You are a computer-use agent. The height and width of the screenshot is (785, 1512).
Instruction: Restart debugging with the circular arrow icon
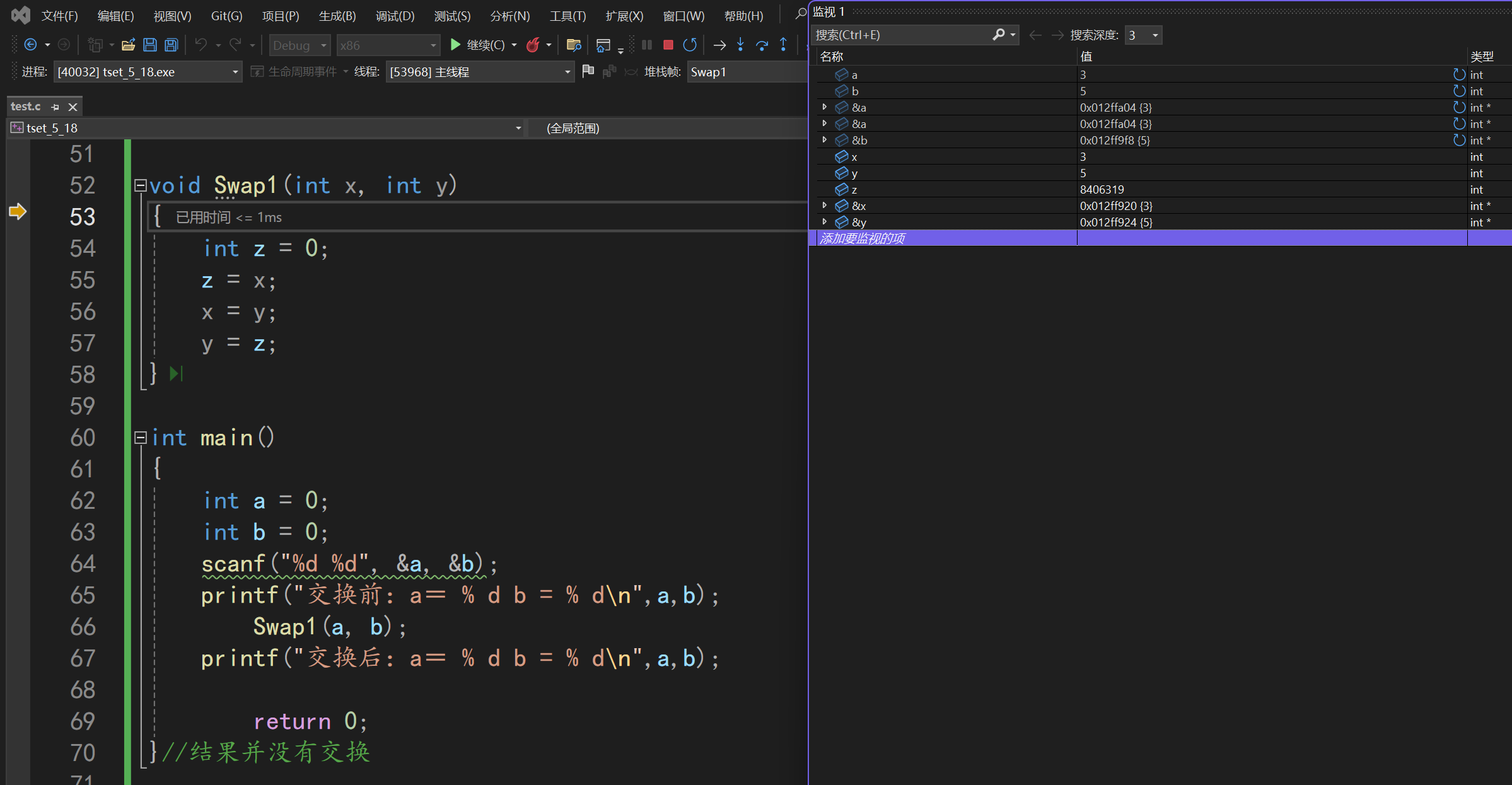pyautogui.click(x=690, y=45)
